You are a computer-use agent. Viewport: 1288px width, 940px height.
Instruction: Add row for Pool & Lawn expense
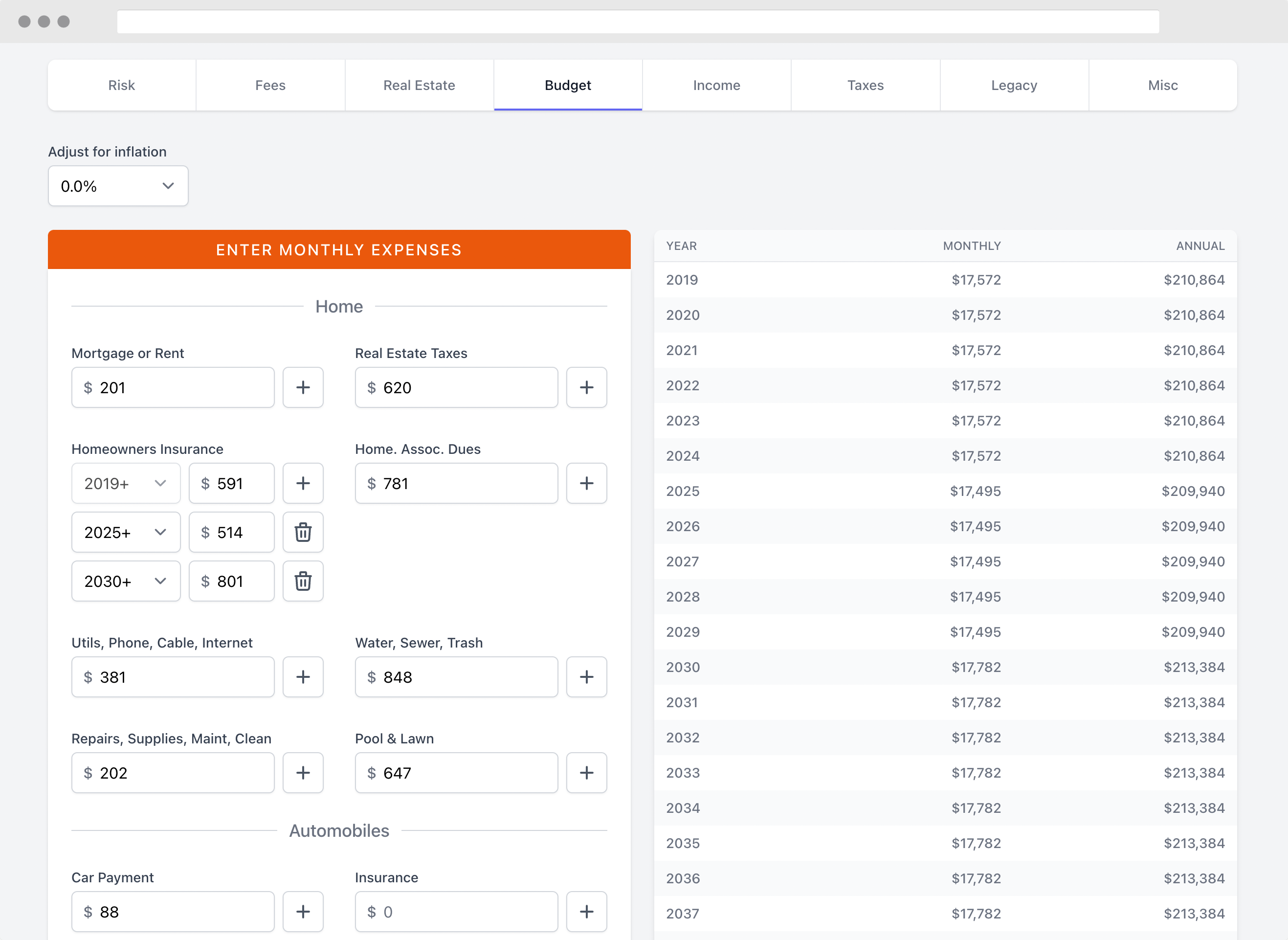point(586,773)
